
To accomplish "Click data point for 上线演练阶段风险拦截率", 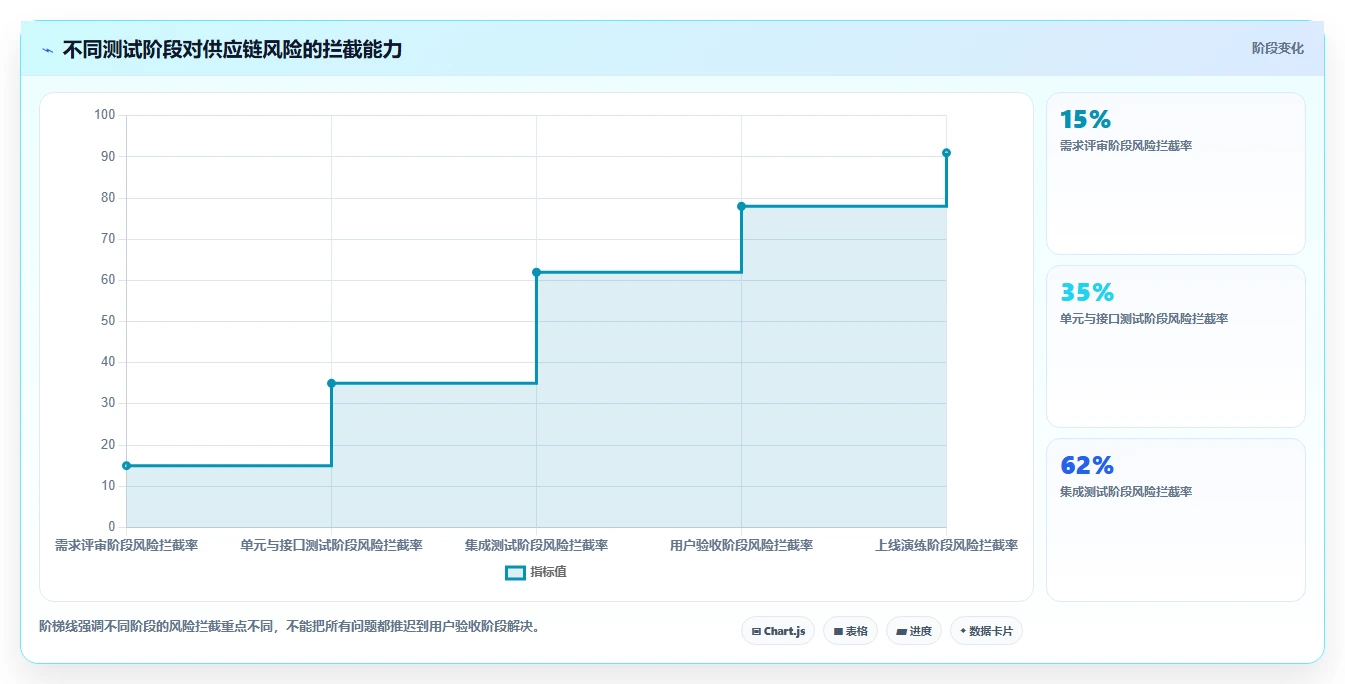I will point(946,153).
